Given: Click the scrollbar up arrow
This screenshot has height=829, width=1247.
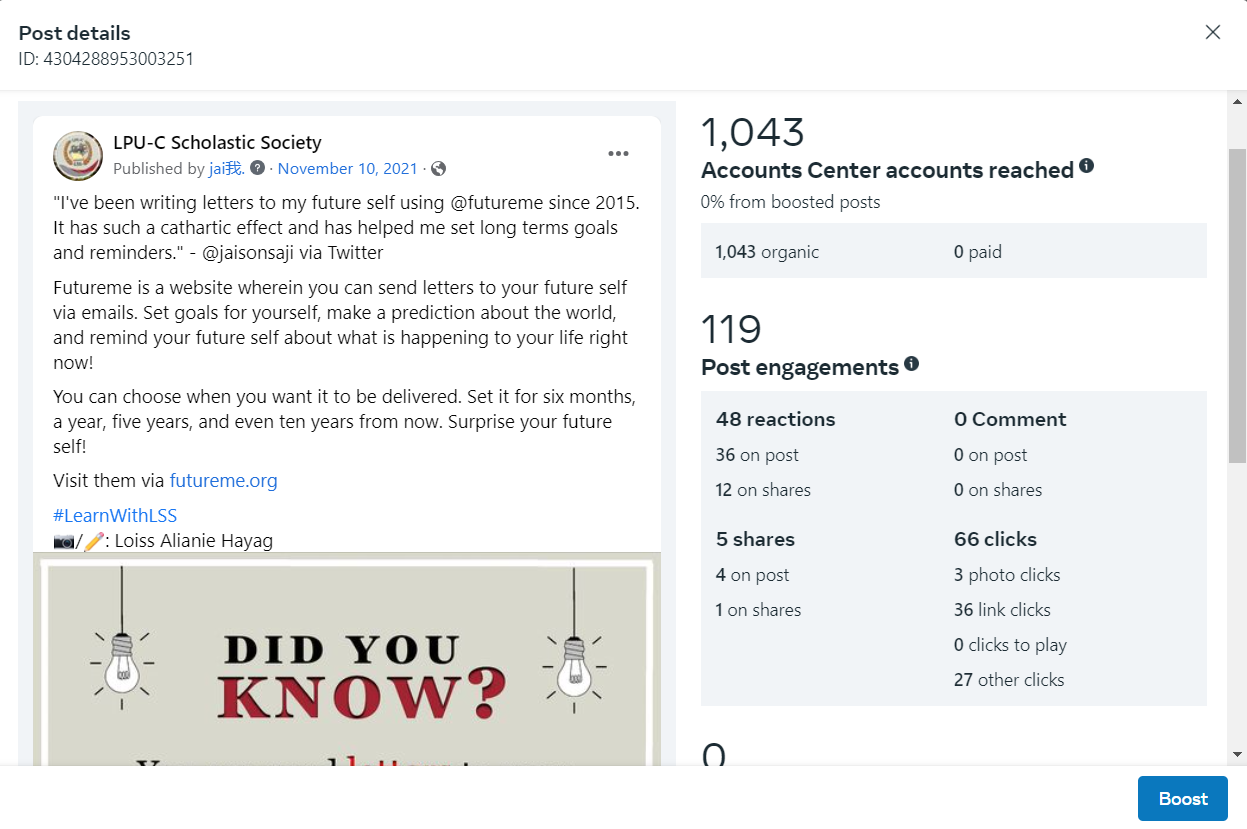Looking at the screenshot, I should tap(1237, 102).
